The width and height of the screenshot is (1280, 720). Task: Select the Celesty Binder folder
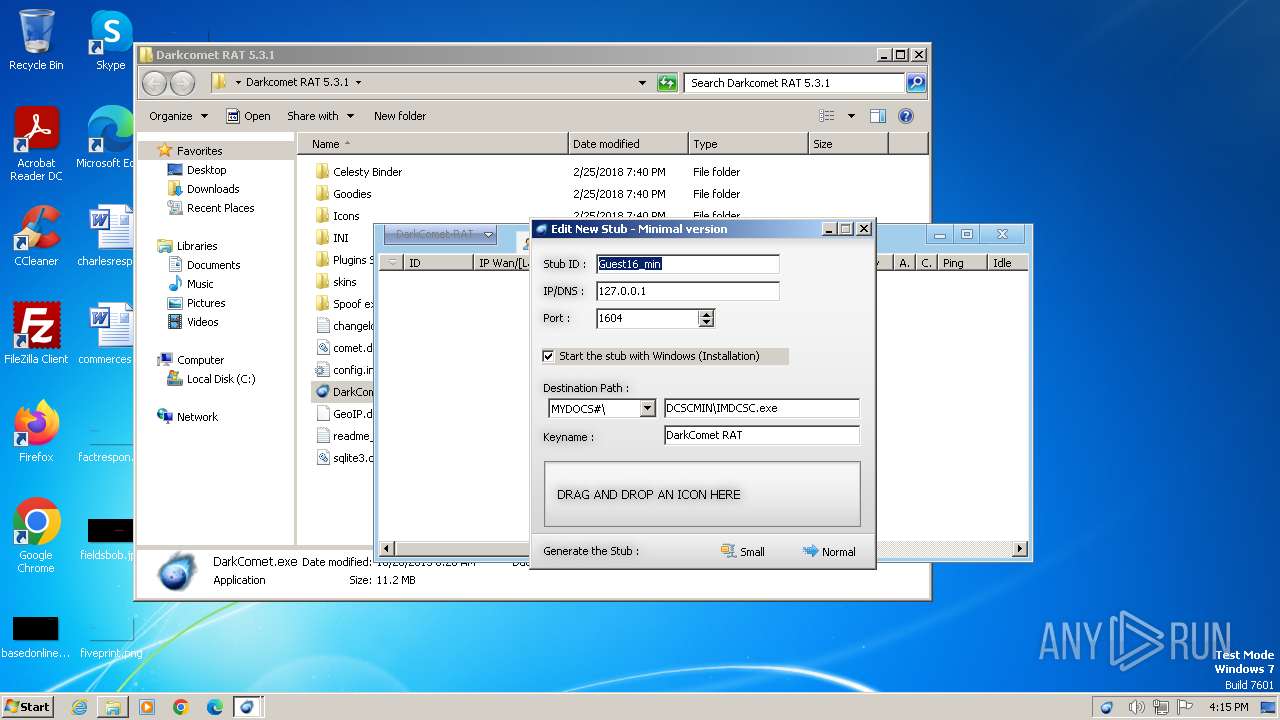click(x=367, y=172)
